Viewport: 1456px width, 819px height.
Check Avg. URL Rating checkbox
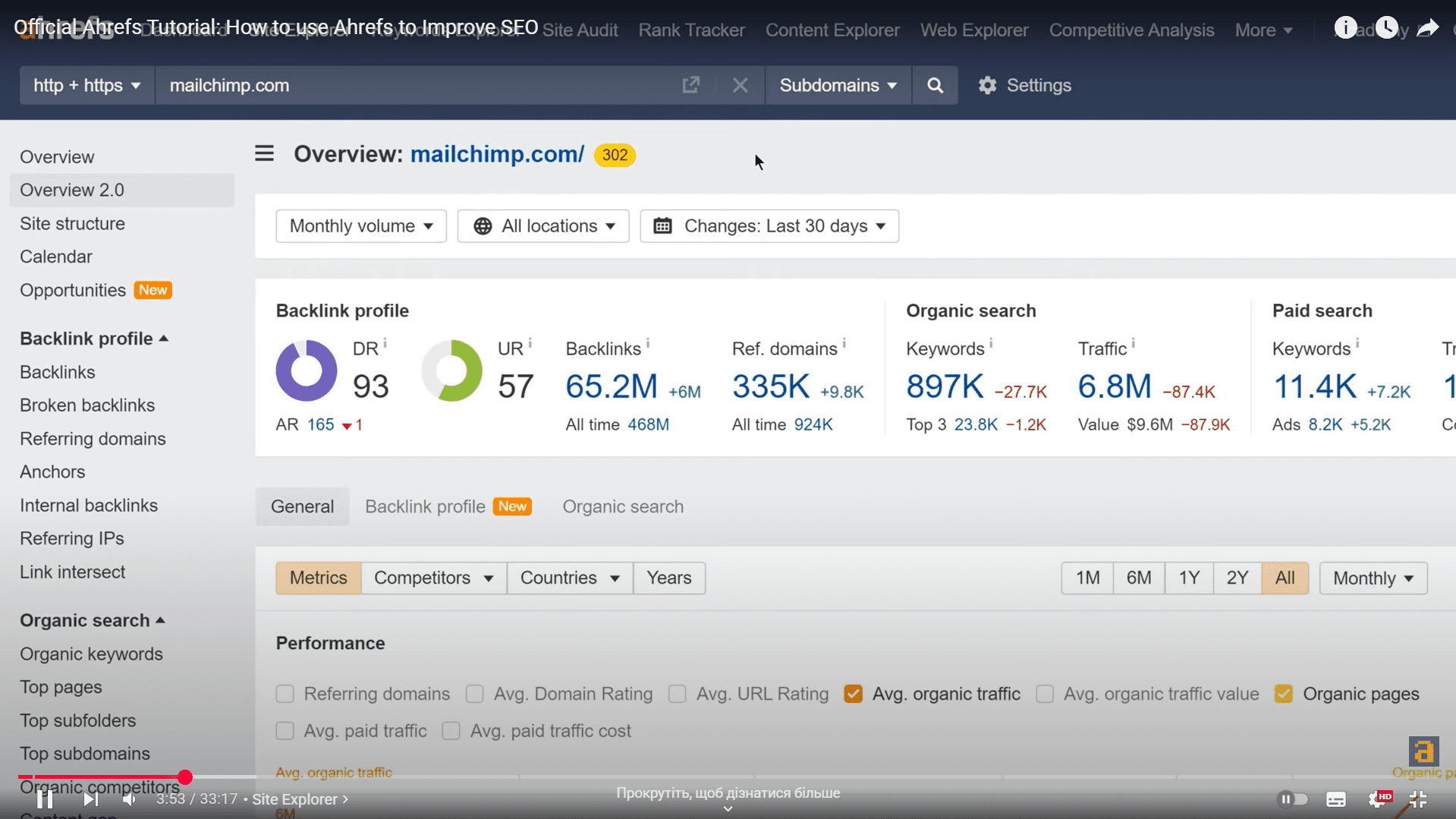(x=677, y=694)
